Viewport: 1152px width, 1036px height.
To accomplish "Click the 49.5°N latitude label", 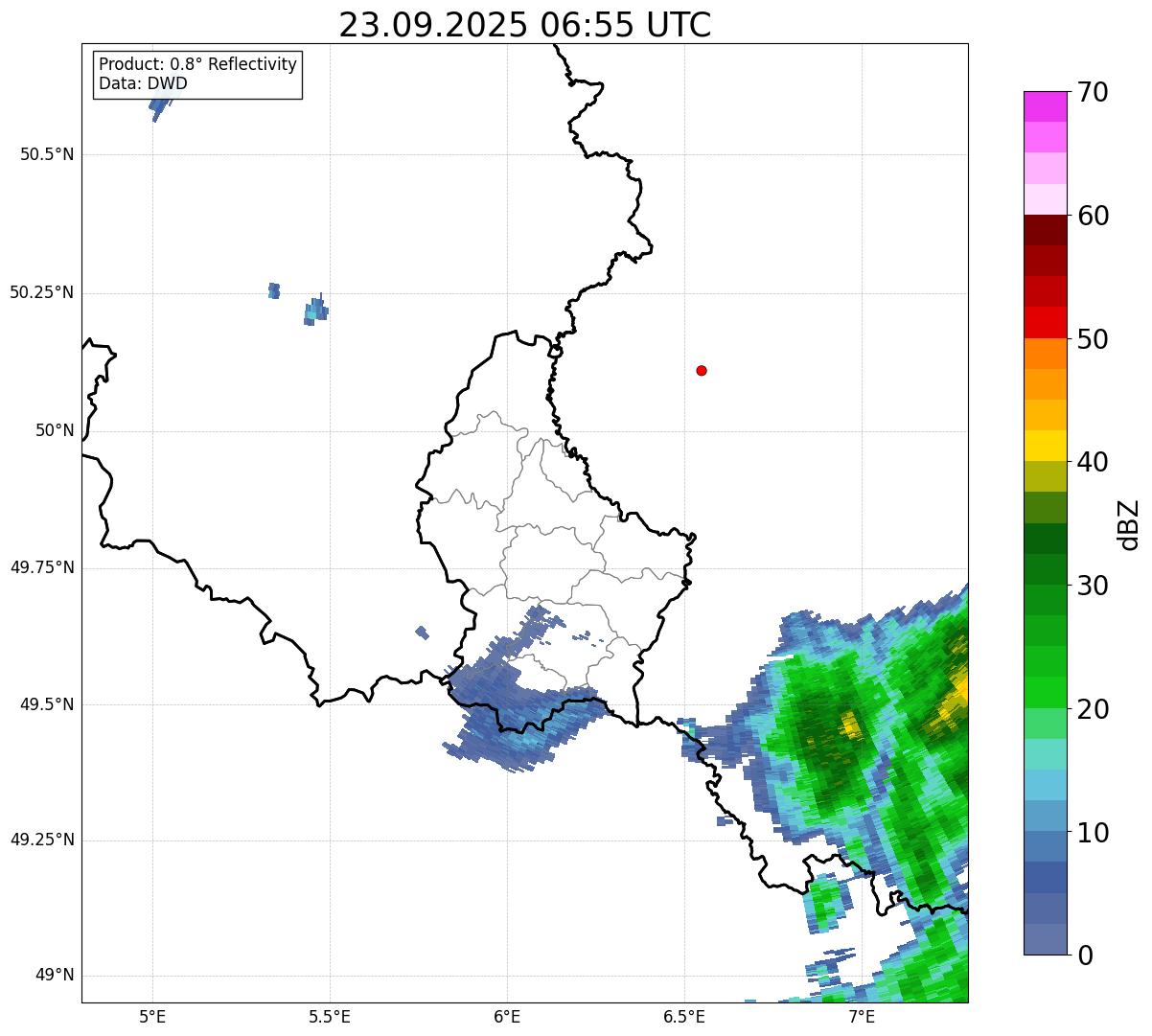I will click(x=47, y=704).
